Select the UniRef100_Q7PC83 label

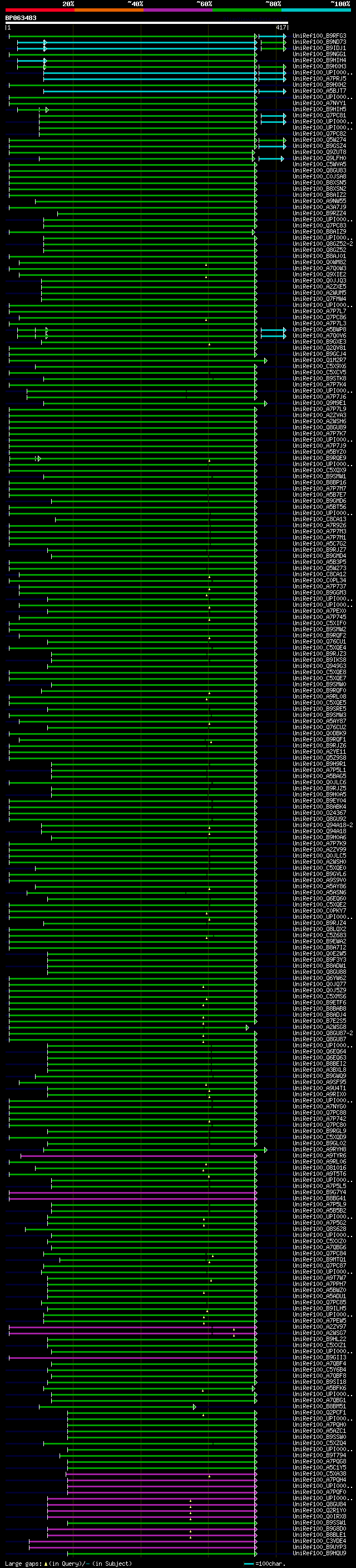[x=319, y=226]
